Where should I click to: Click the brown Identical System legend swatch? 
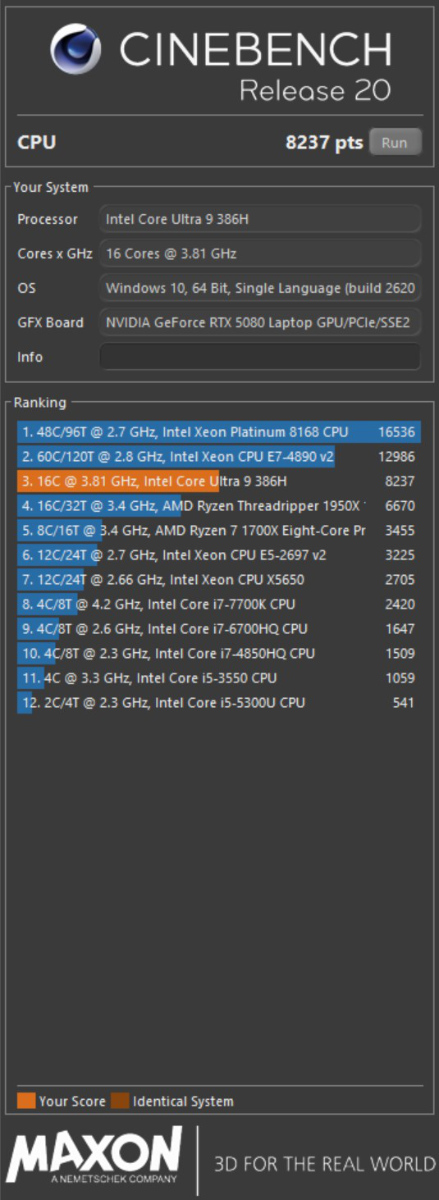[x=120, y=1101]
